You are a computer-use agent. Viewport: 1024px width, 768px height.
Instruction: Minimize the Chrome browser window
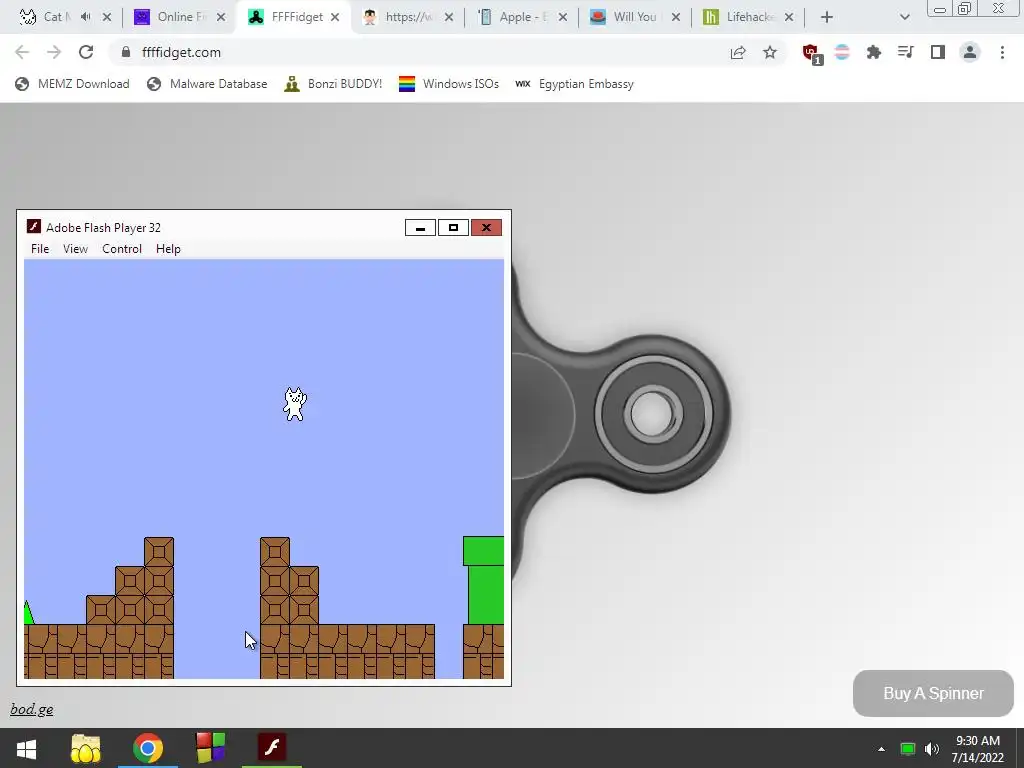click(940, 9)
